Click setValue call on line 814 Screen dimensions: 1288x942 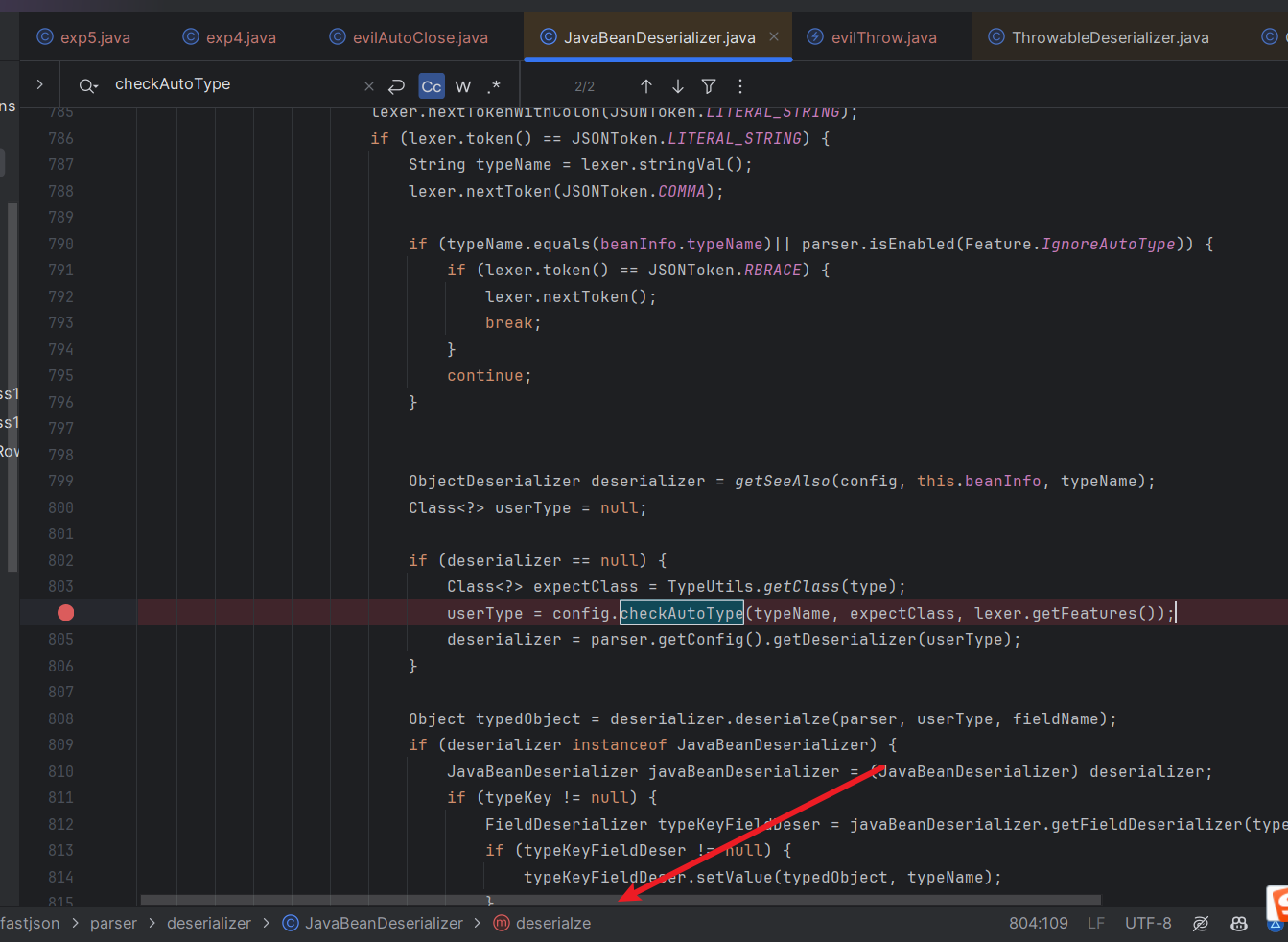735,878
